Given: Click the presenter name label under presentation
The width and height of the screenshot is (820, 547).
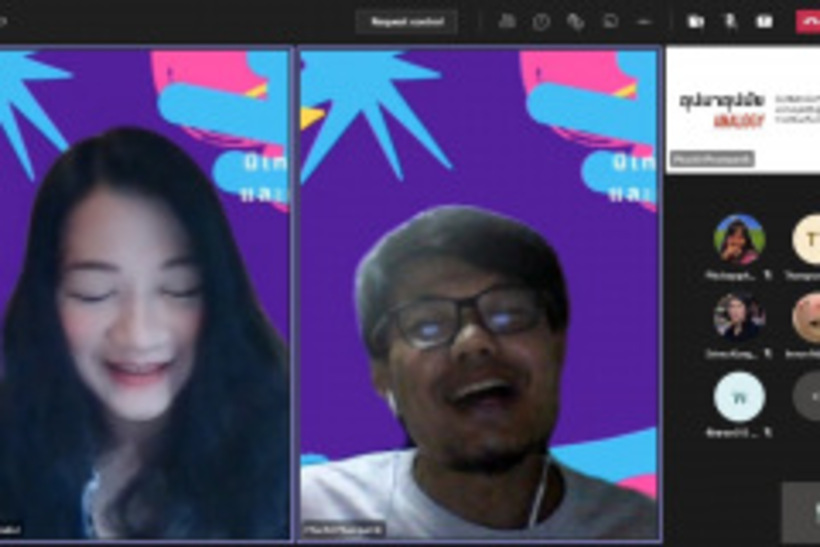Looking at the screenshot, I should 712,159.
